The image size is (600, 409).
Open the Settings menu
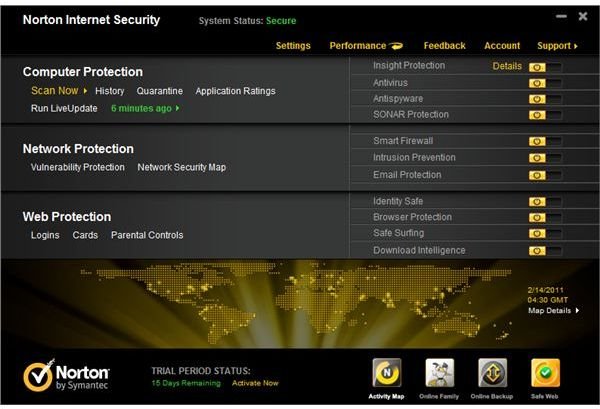293,46
